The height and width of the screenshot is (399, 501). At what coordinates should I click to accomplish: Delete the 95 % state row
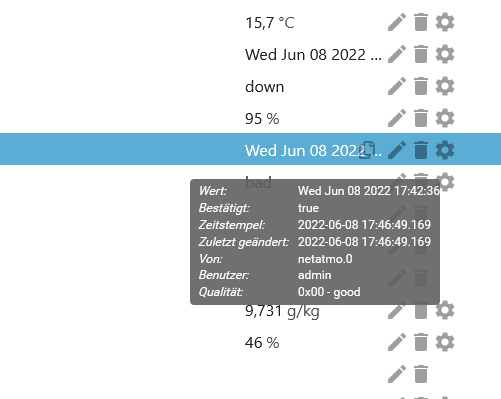click(421, 118)
